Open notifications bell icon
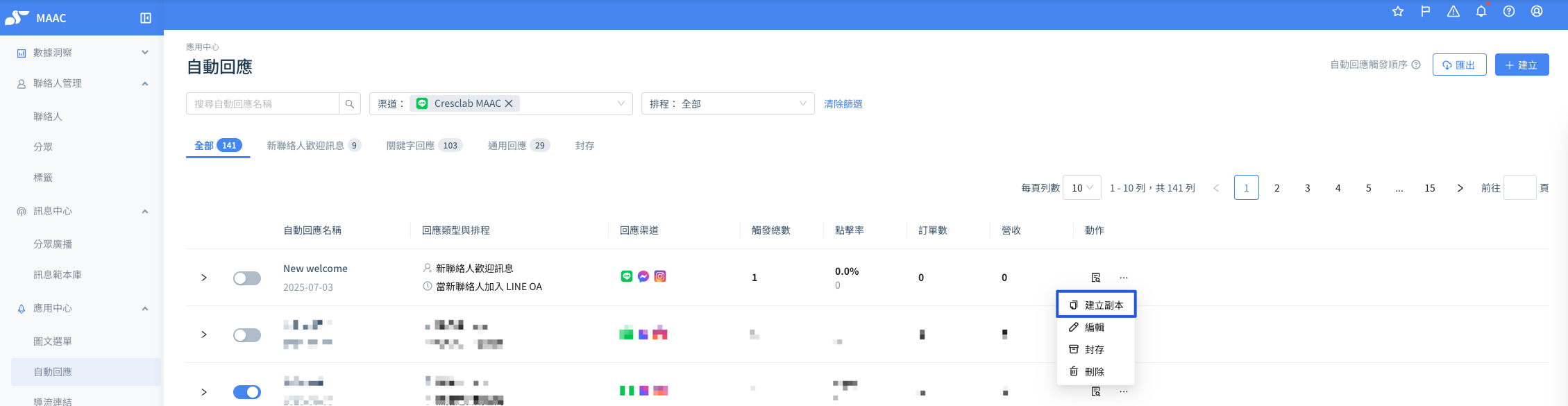 1481,11
